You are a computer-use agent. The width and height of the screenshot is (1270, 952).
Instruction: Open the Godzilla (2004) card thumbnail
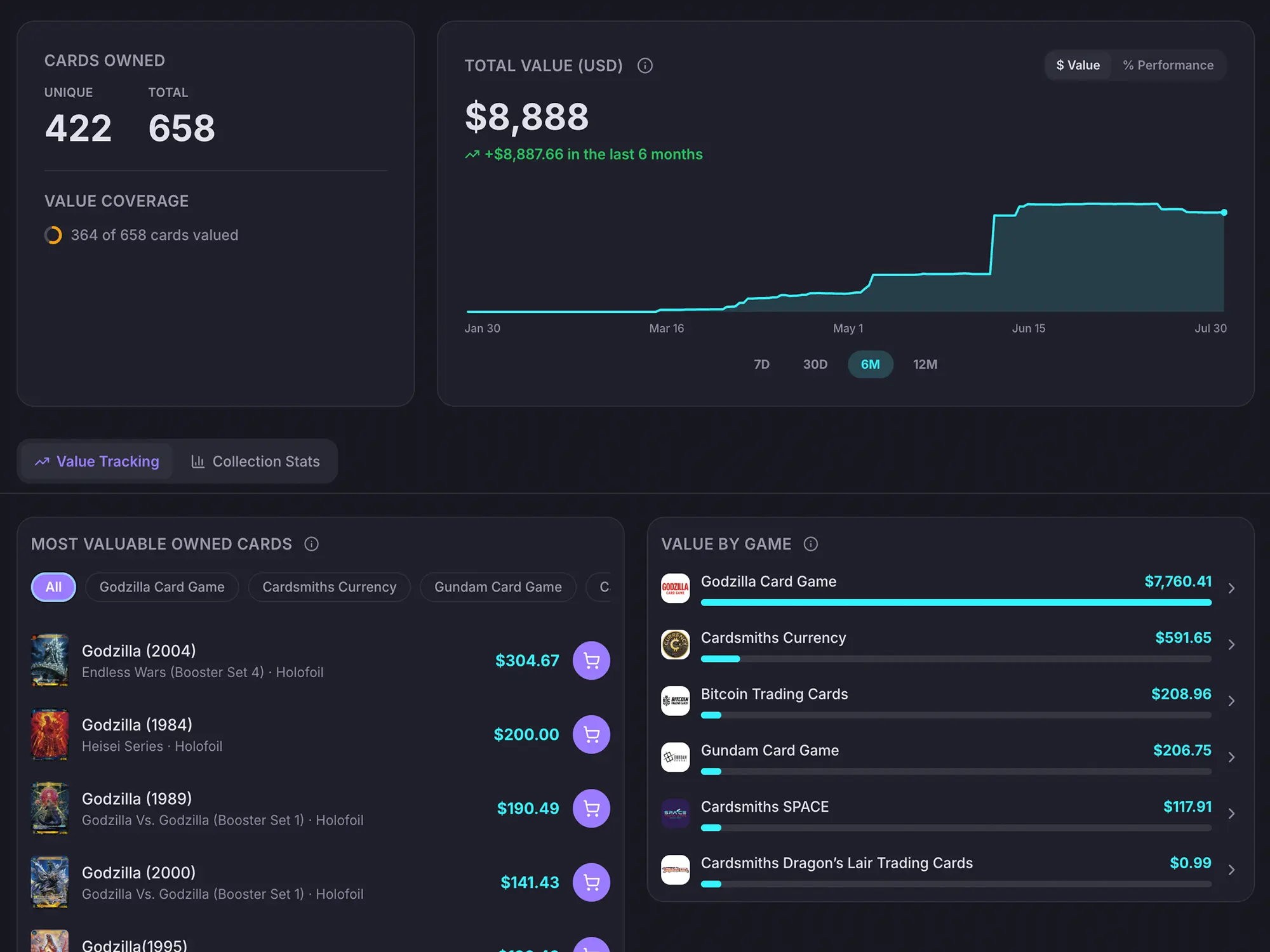click(x=50, y=661)
